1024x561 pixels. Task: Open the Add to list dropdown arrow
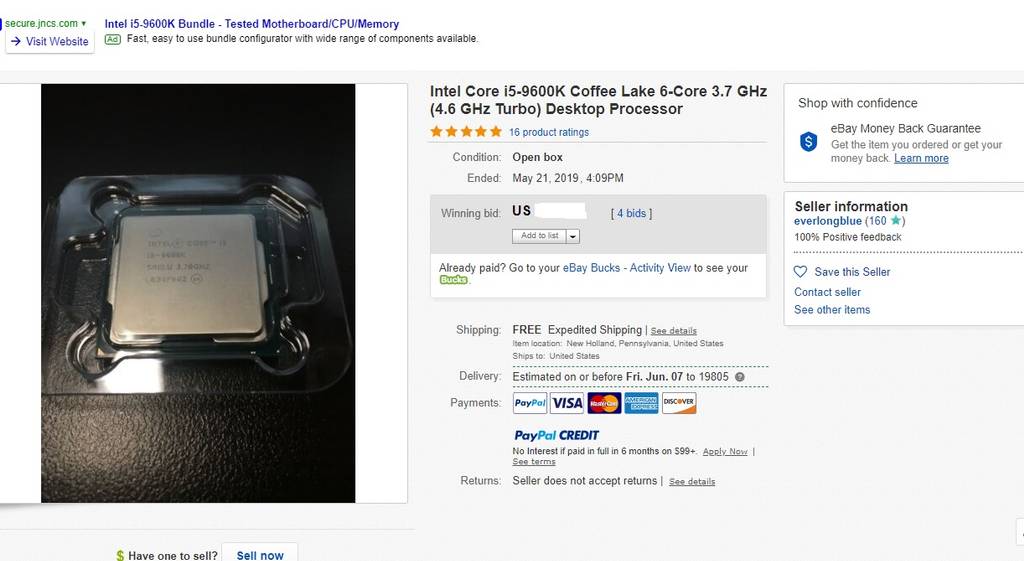point(573,236)
